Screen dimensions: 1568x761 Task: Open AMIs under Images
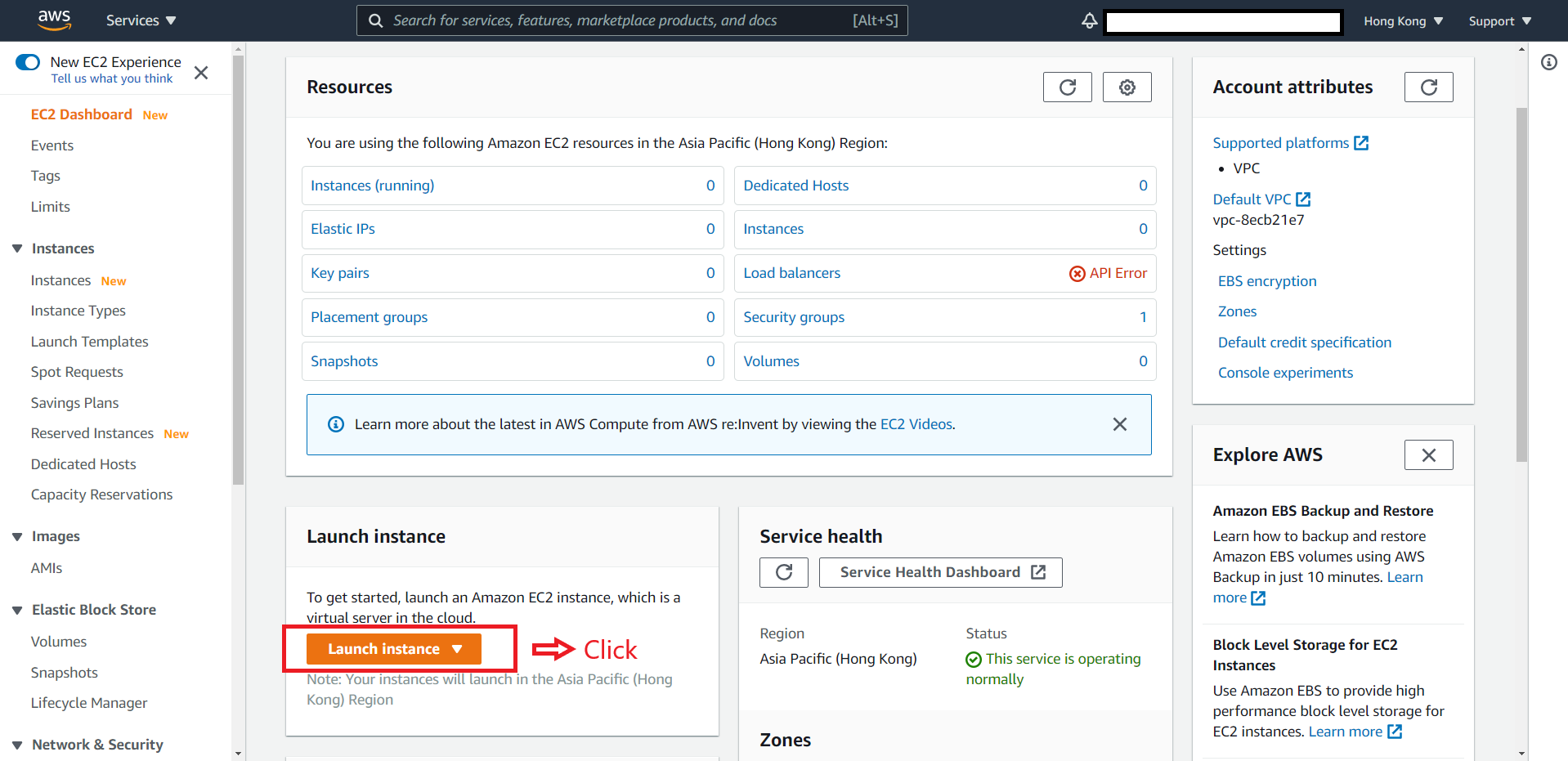tap(47, 568)
